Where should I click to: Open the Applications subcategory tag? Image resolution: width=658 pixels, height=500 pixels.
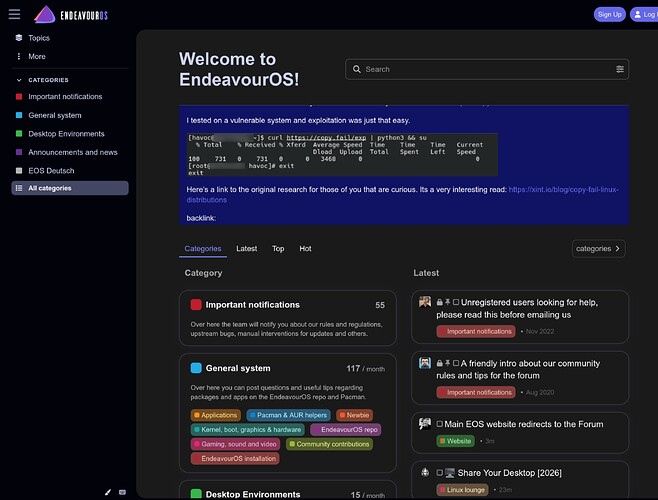pyautogui.click(x=216, y=415)
